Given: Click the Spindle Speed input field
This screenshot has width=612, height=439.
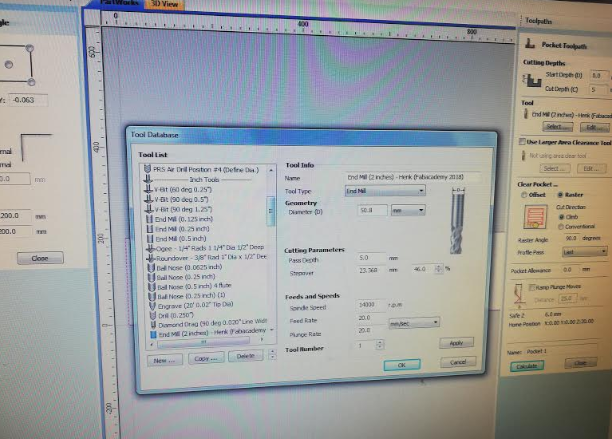Looking at the screenshot, I should click(370, 304).
